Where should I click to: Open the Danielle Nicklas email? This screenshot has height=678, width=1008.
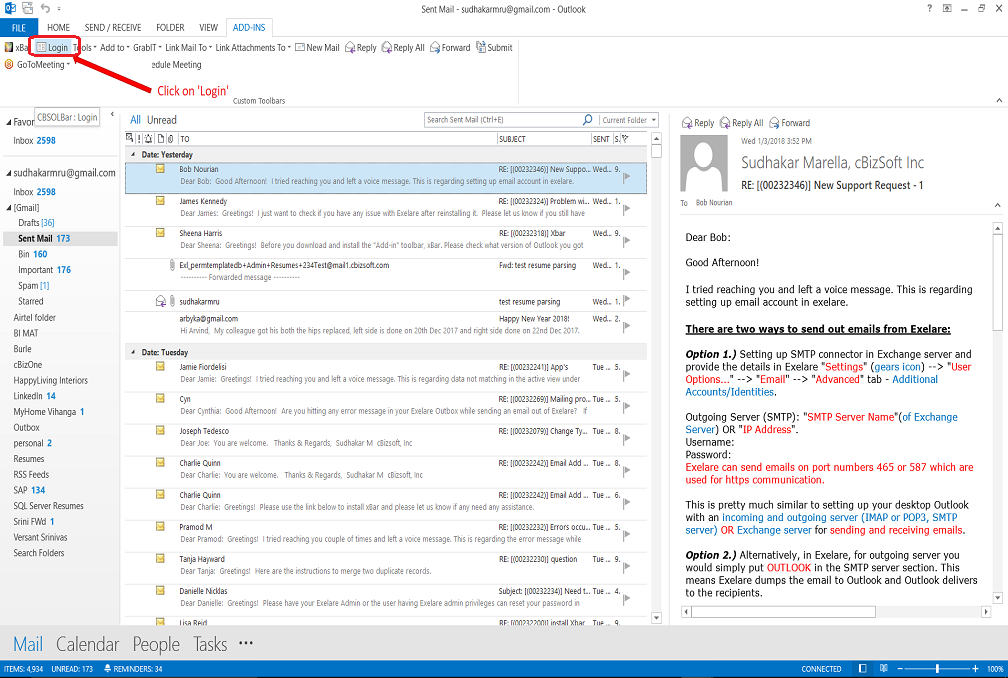[x=386, y=597]
